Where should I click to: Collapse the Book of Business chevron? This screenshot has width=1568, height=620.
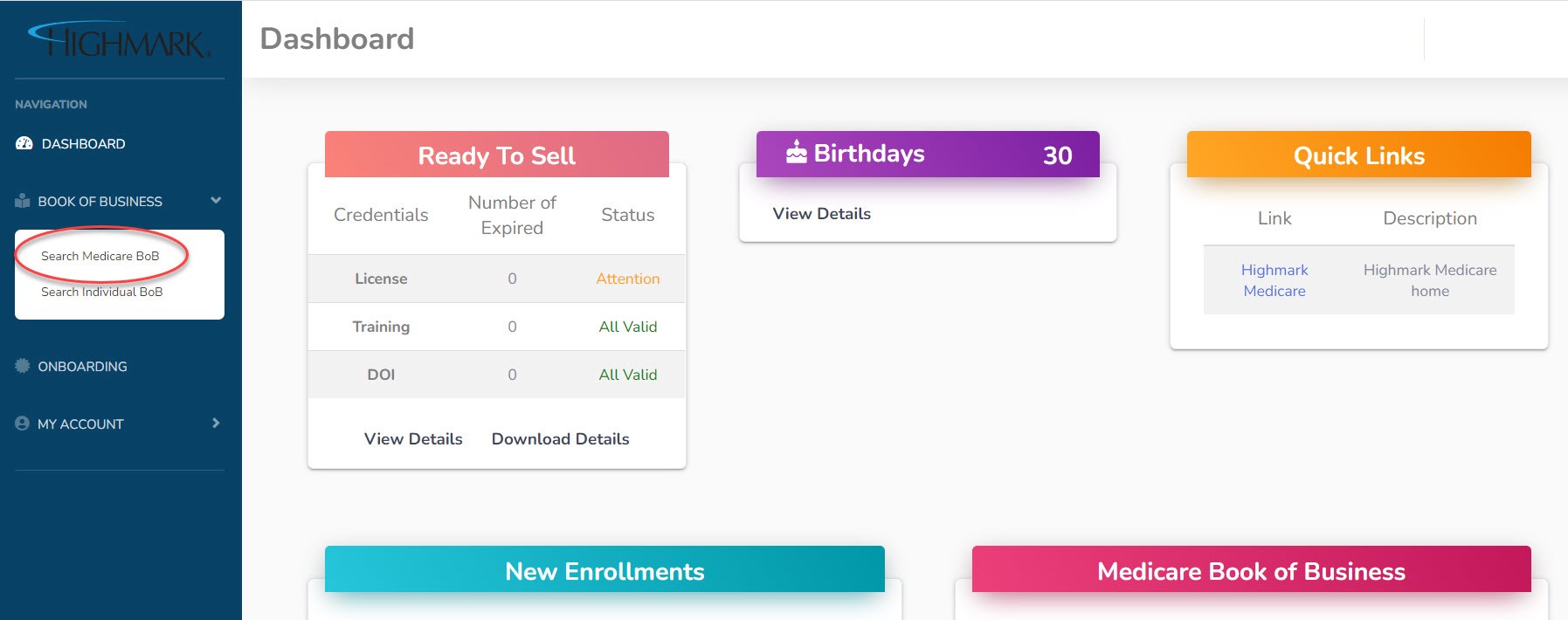pos(216,201)
